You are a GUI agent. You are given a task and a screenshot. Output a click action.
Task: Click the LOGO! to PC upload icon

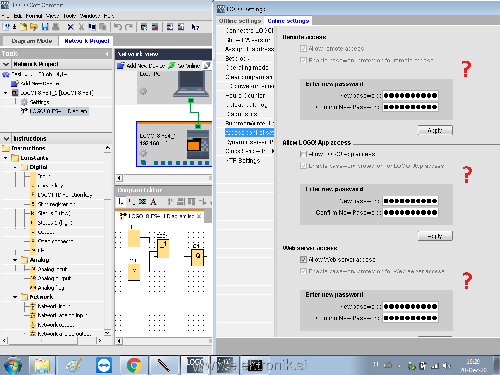click(x=181, y=27)
